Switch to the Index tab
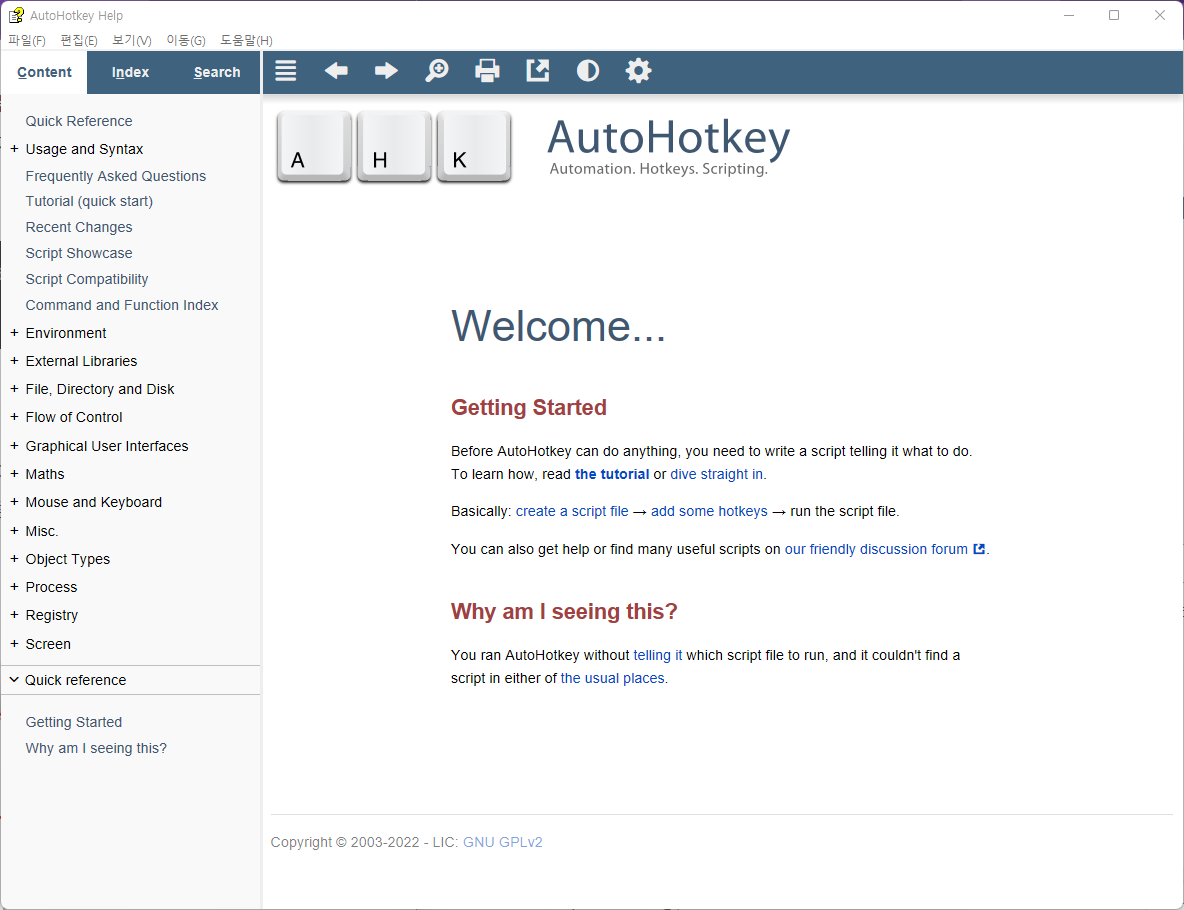The width and height of the screenshot is (1184, 910). [130, 72]
